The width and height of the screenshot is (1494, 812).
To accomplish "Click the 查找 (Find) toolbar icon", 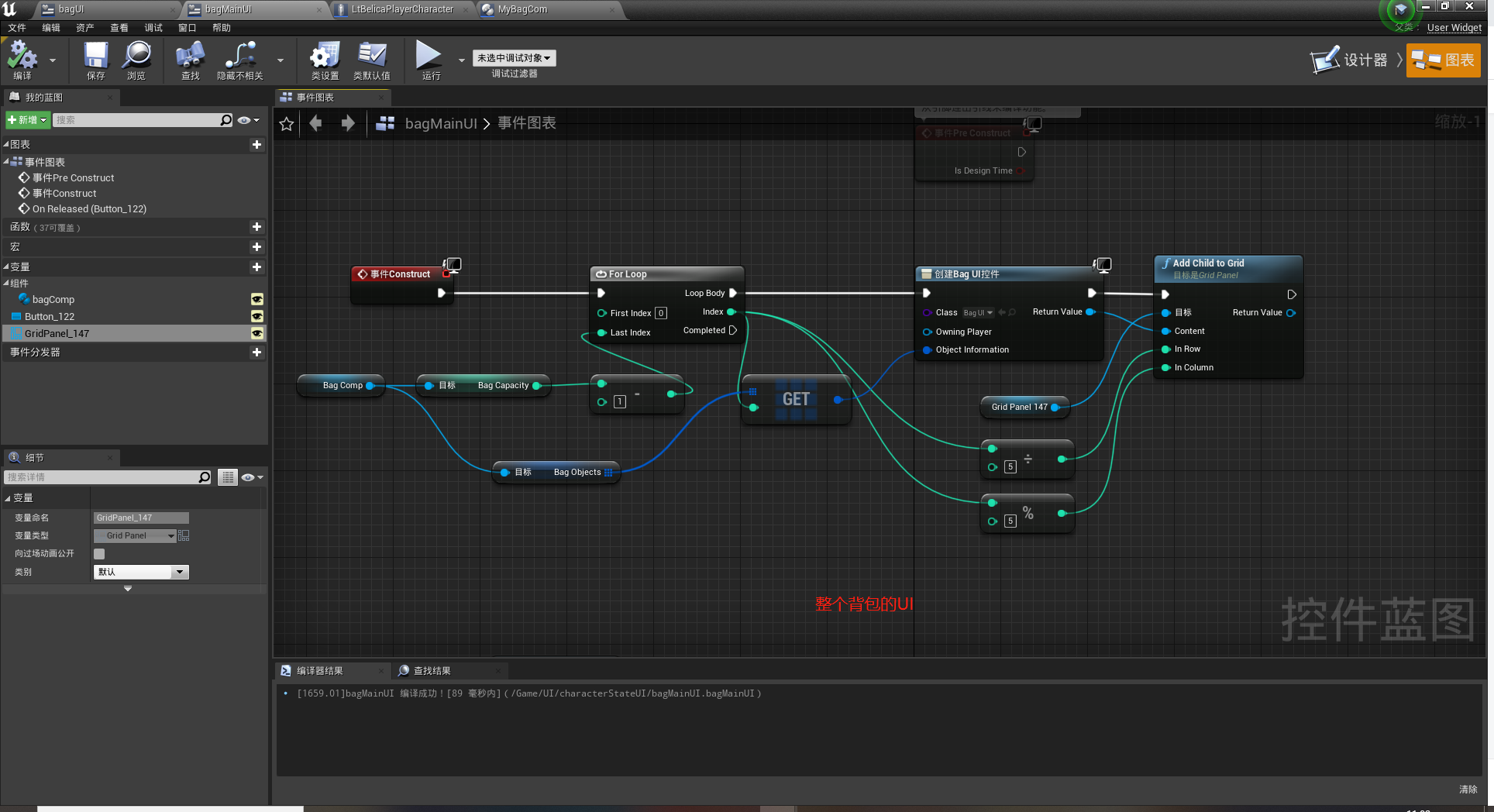I will [x=189, y=60].
